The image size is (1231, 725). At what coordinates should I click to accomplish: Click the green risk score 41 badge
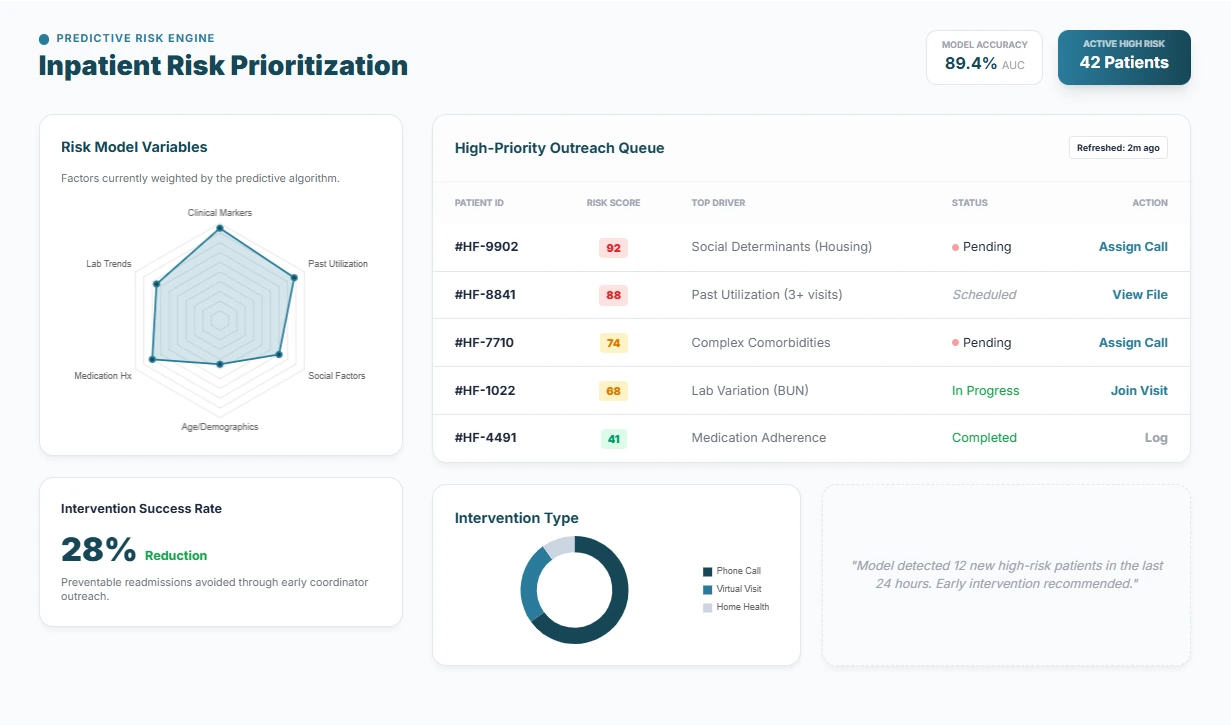pos(613,438)
